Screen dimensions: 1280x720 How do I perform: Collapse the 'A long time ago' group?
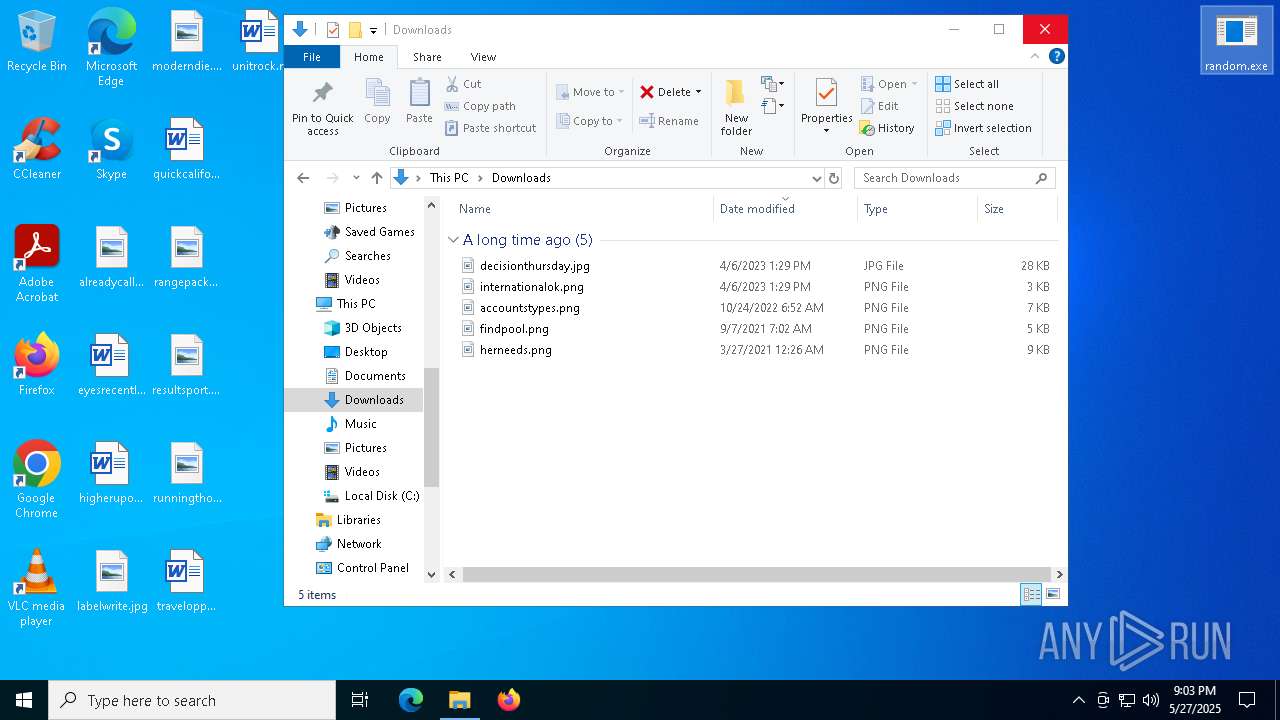click(453, 240)
